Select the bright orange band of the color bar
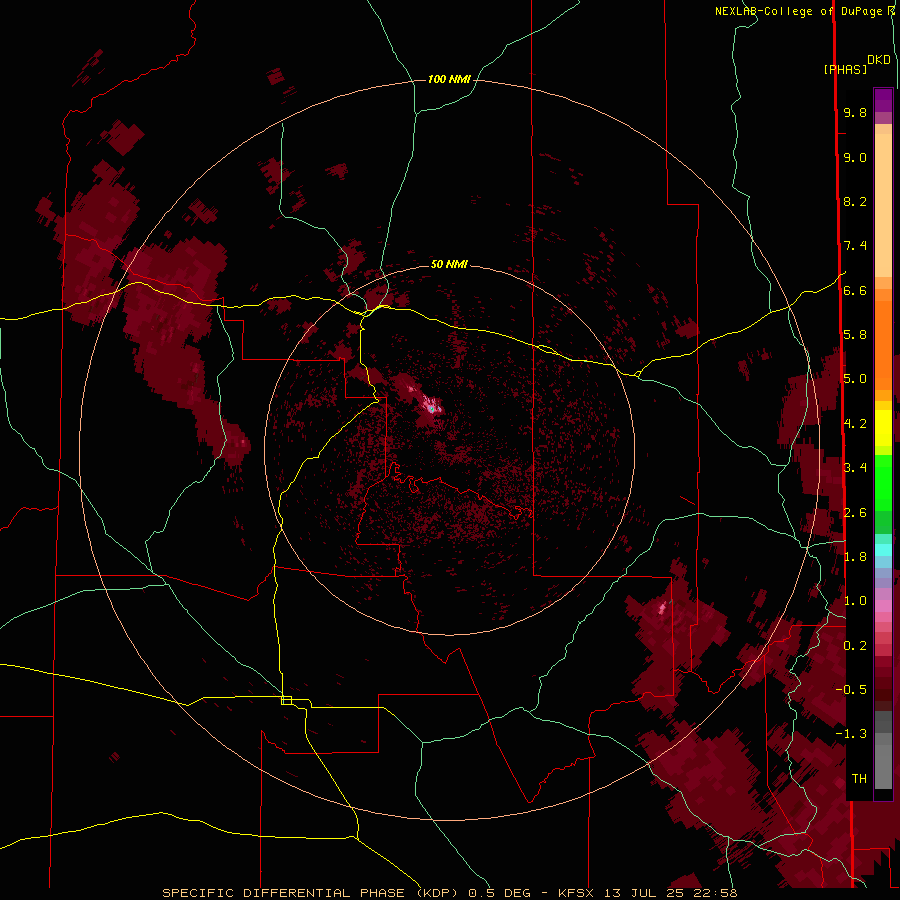Viewport: 900px width, 900px height. 883,346
